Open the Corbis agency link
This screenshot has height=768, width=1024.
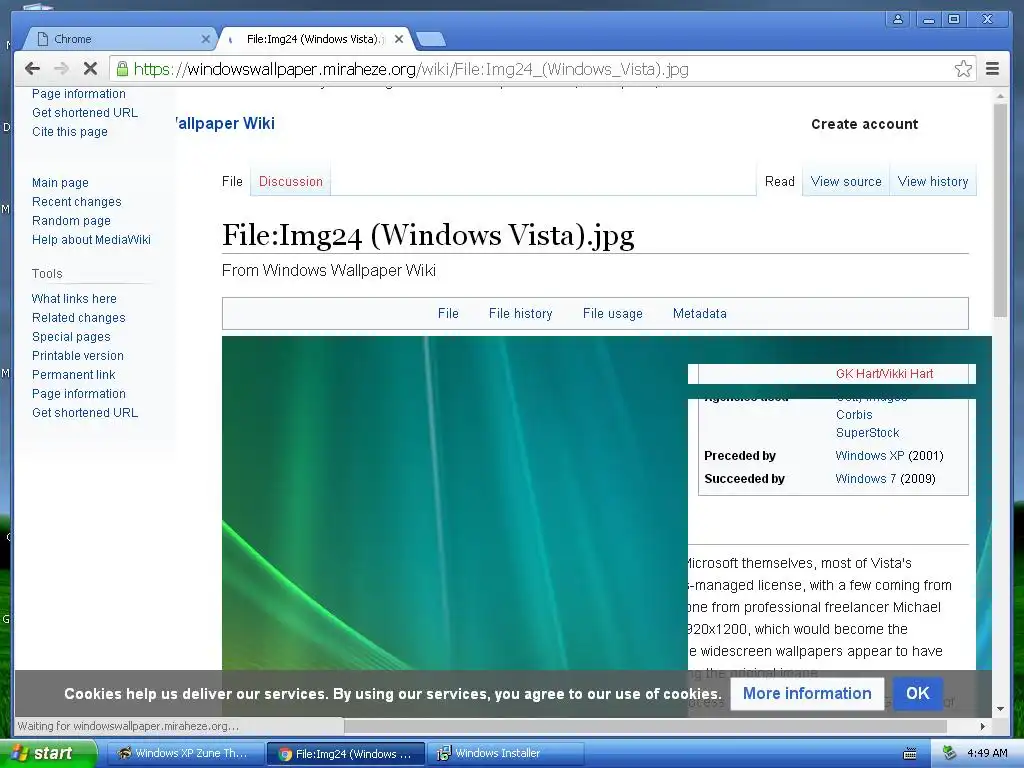point(854,415)
